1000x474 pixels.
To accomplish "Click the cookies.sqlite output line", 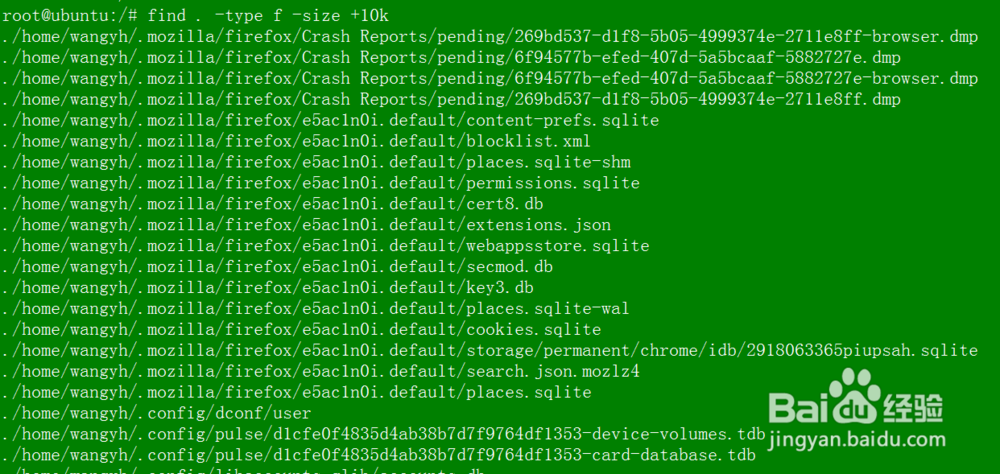I will (x=301, y=330).
